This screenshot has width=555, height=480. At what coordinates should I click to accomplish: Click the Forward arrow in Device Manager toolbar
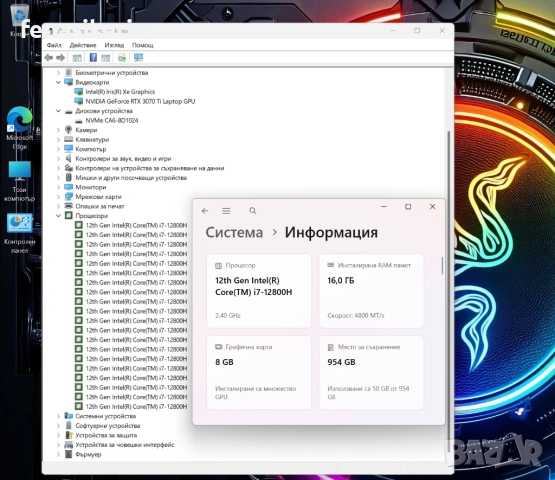click(x=61, y=58)
